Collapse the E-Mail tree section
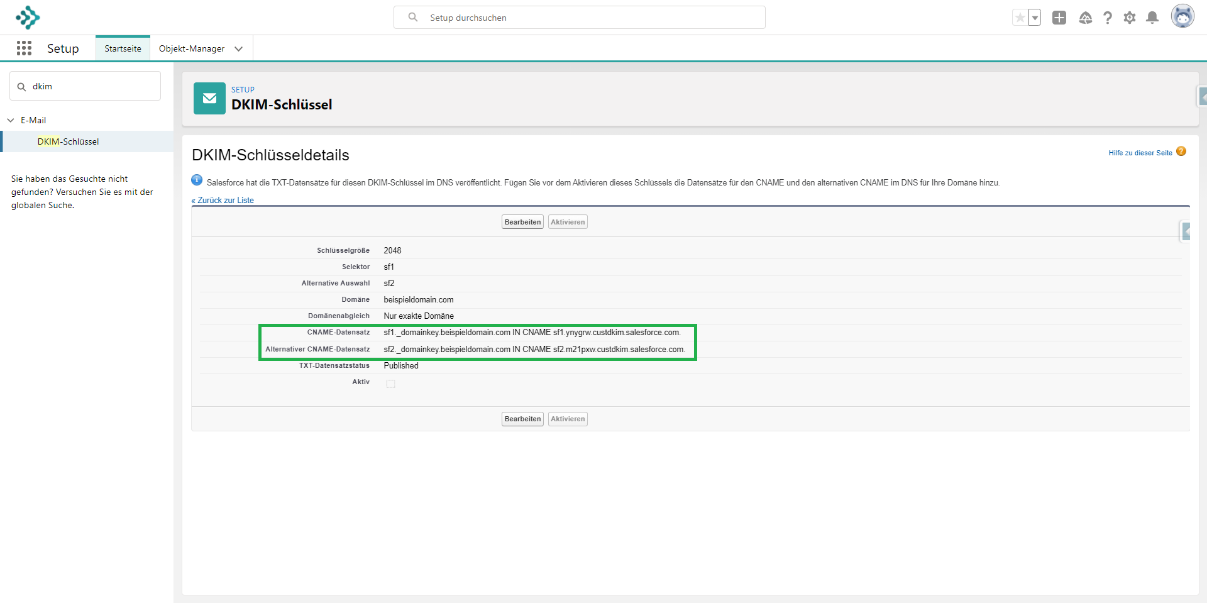This screenshot has height=603, width=1207. 11,120
